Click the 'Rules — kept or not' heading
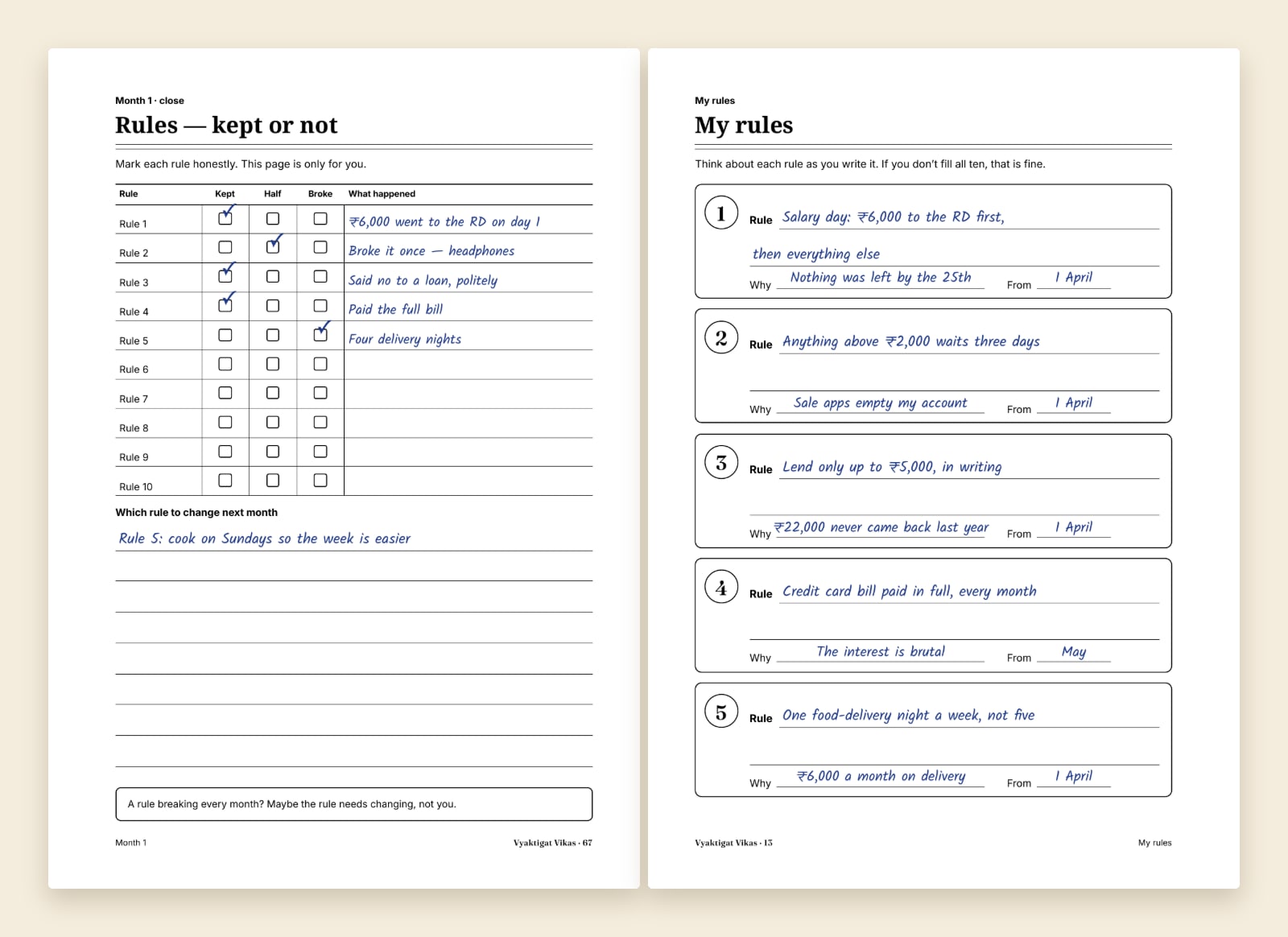1288x937 pixels. [x=226, y=125]
